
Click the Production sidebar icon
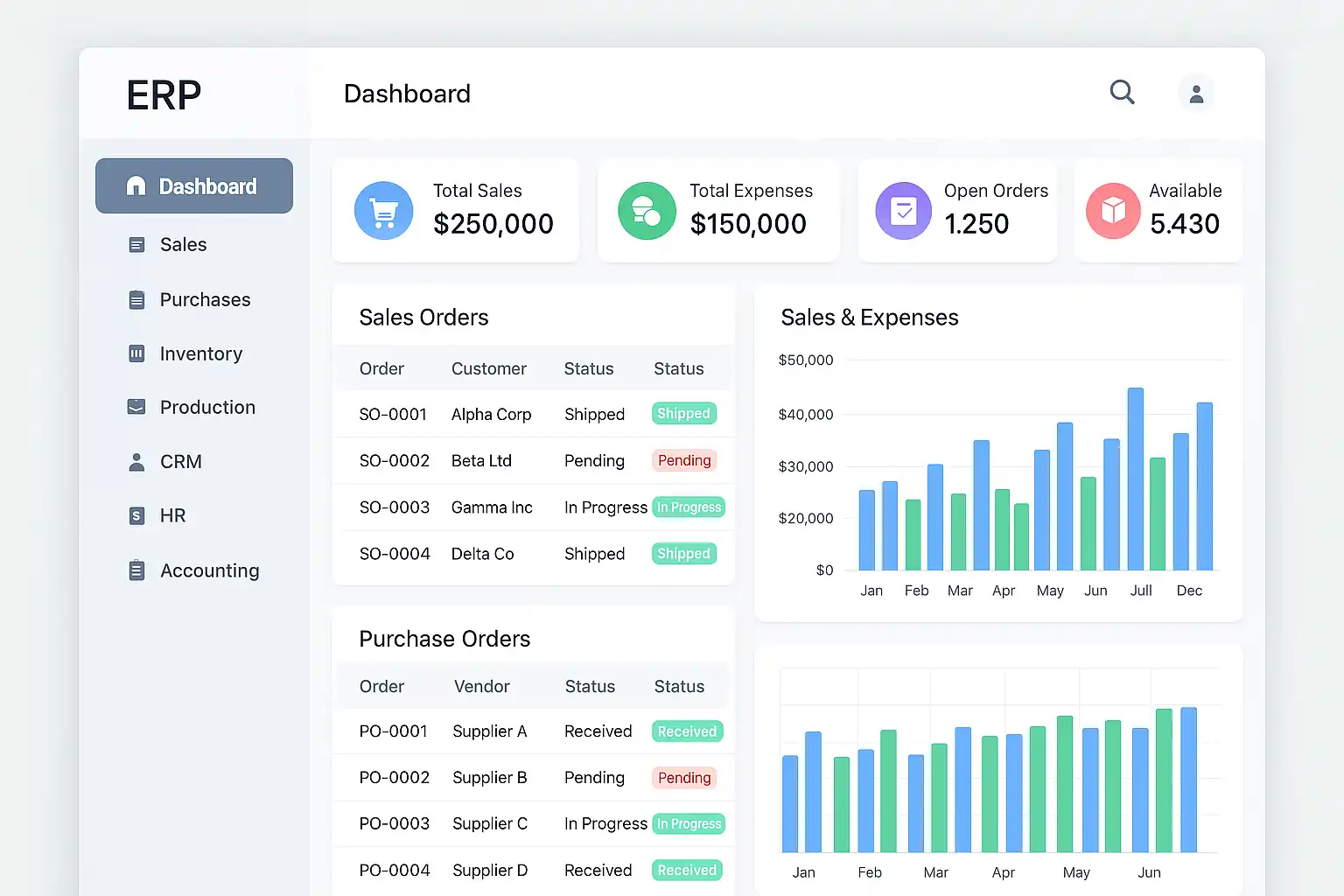point(136,407)
